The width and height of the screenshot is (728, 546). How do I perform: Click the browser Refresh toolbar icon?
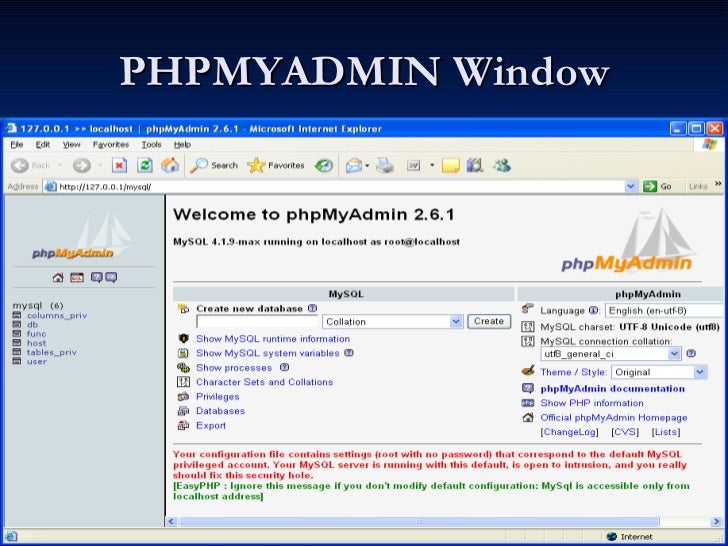click(144, 165)
